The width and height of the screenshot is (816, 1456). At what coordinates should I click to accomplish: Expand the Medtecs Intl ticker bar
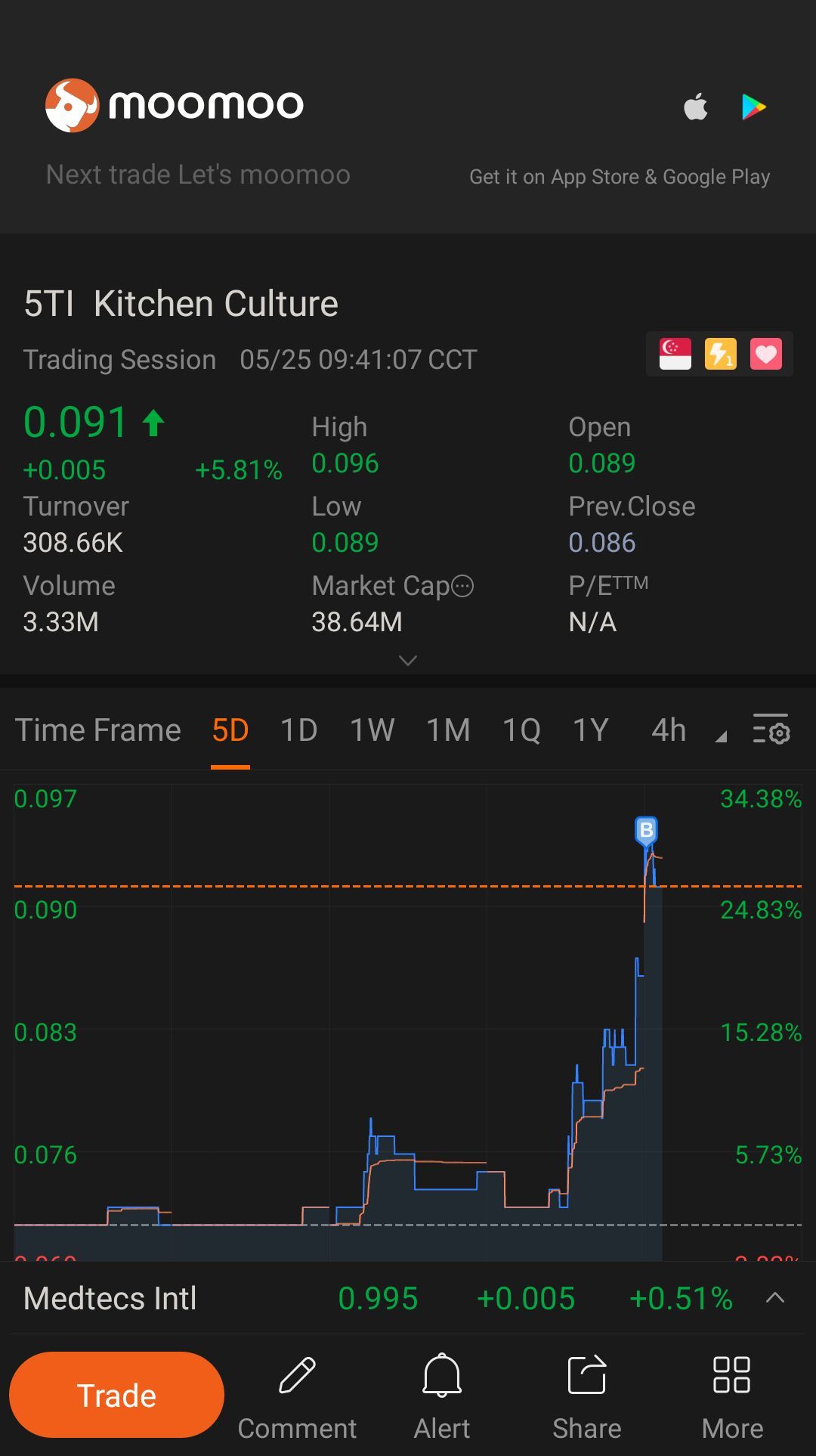coord(775,1298)
